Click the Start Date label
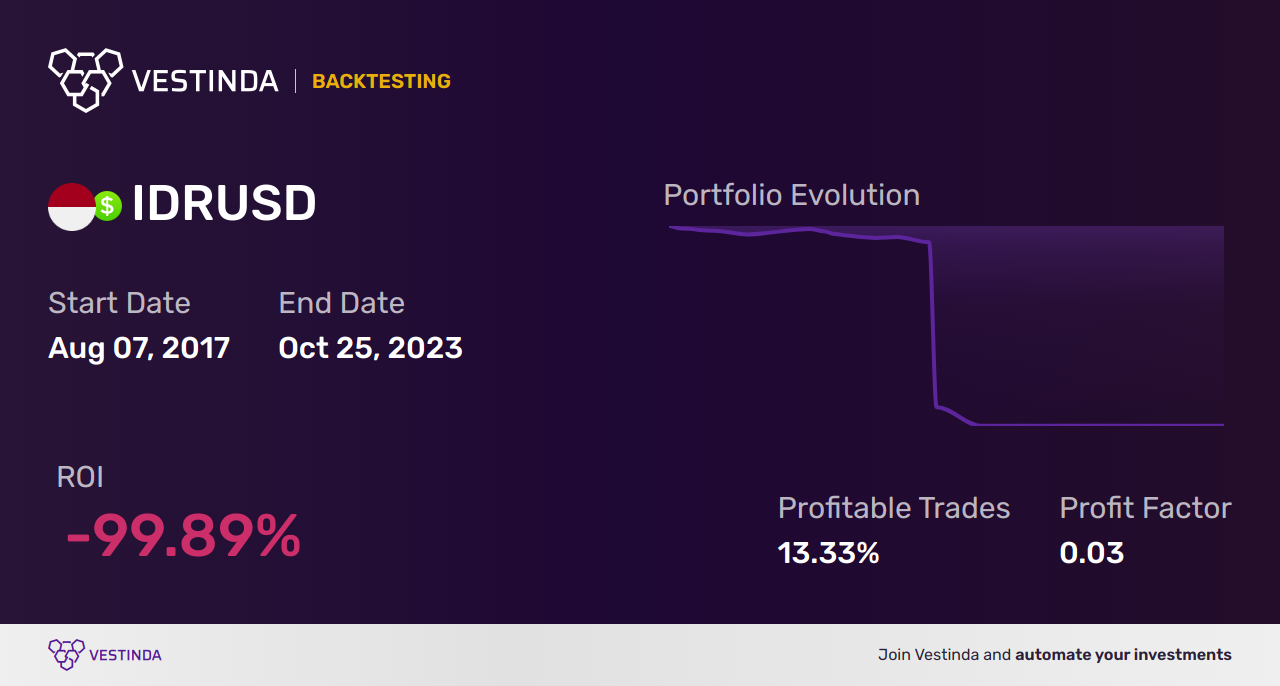 point(119,303)
